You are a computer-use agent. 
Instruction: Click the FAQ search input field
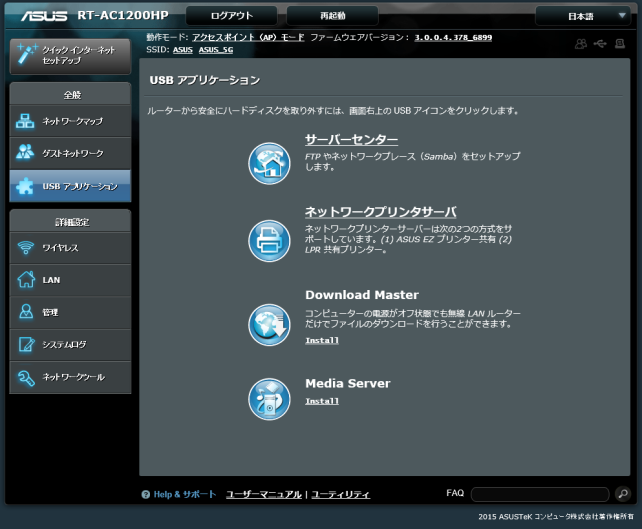[x=540, y=494]
